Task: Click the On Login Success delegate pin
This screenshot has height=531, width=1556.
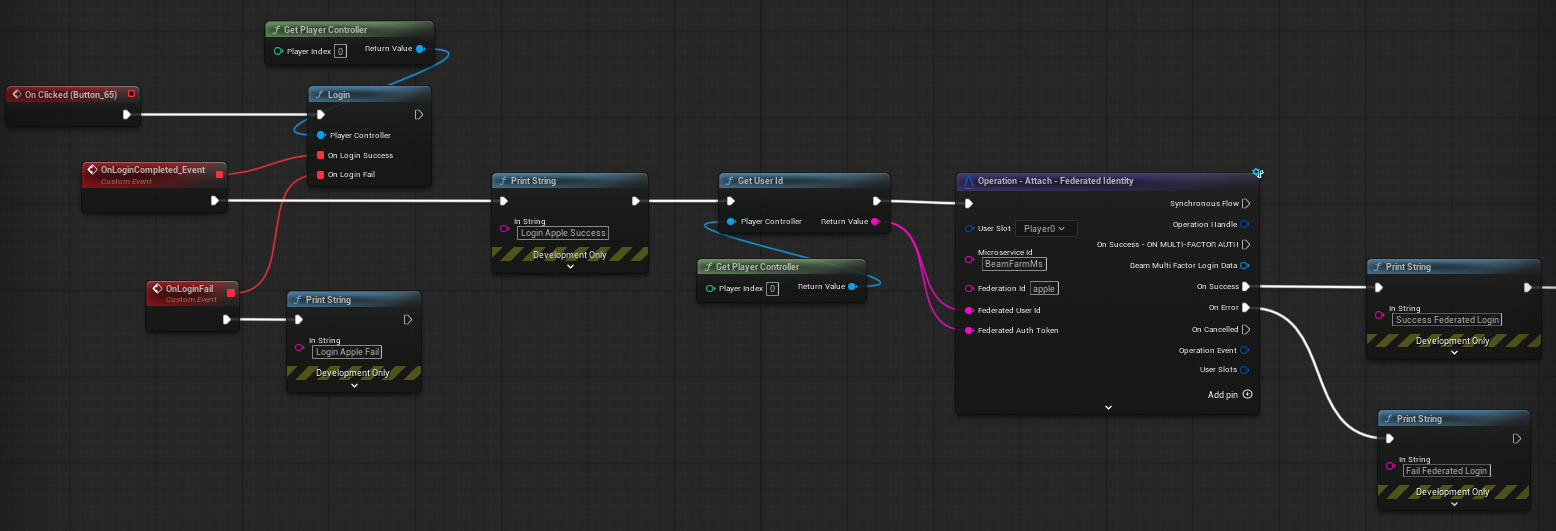Action: (x=320, y=155)
